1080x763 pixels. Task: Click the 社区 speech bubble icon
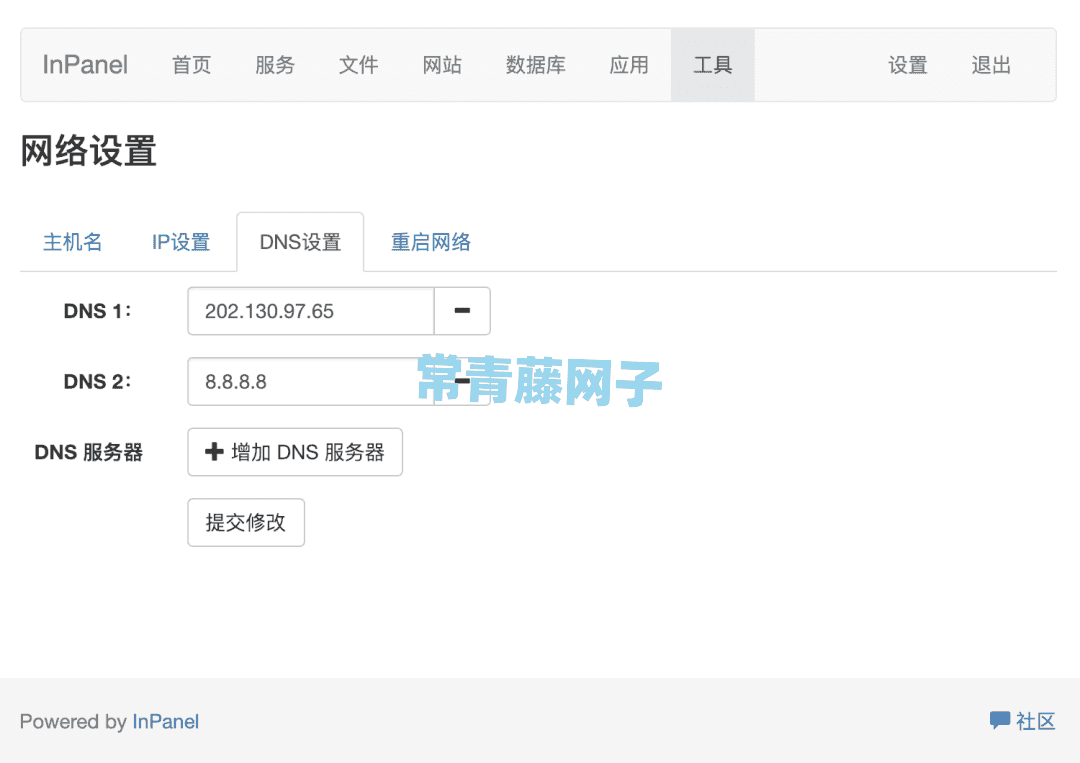click(x=1000, y=720)
